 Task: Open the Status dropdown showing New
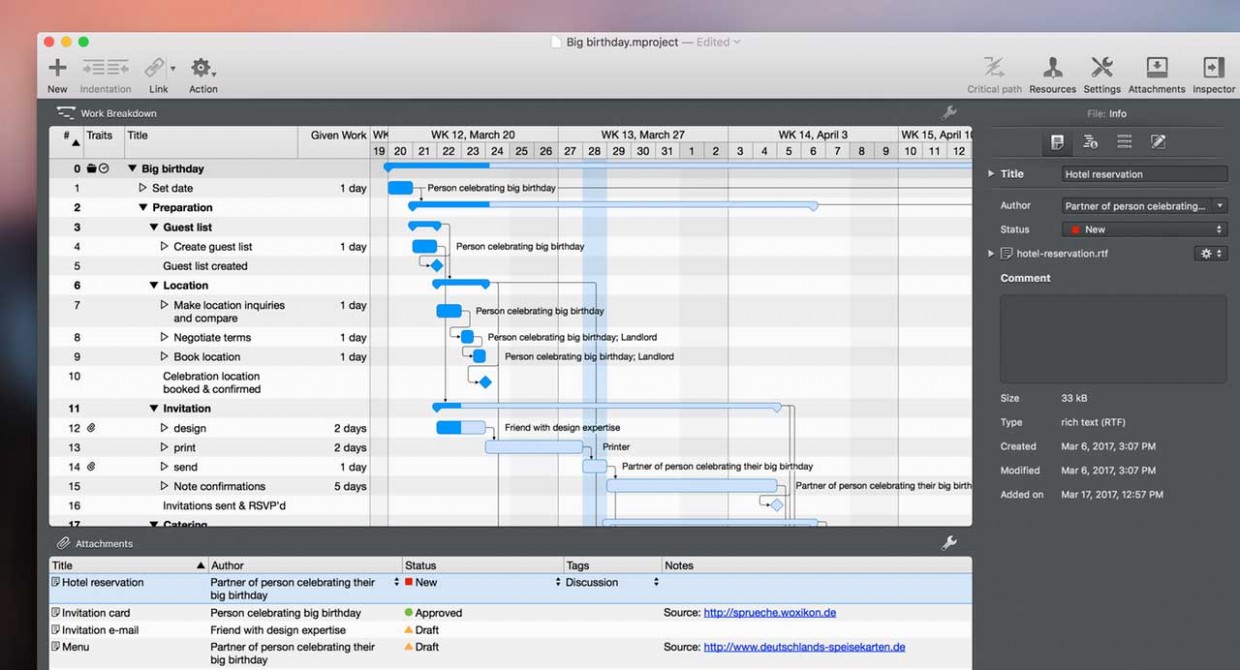pyautogui.click(x=1143, y=229)
